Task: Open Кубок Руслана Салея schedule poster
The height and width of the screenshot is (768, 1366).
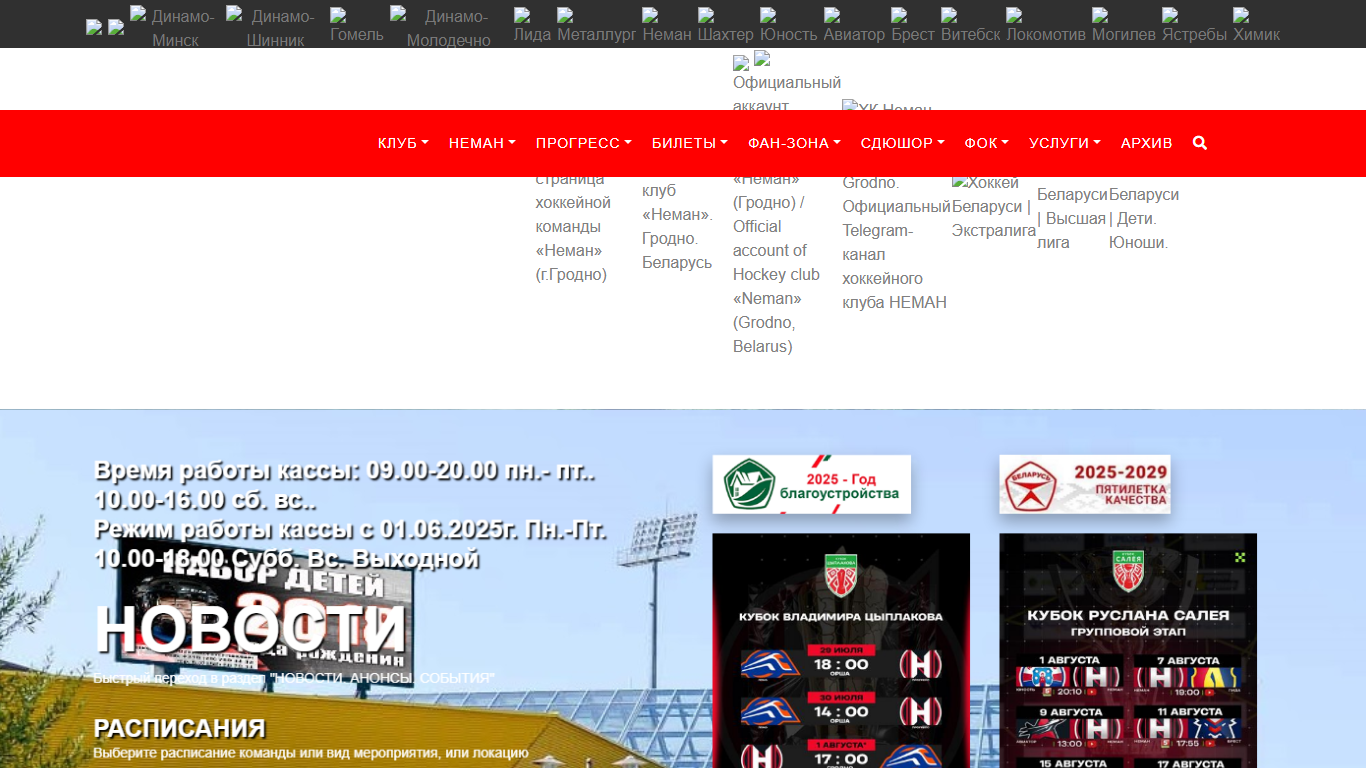Action: tap(1128, 650)
